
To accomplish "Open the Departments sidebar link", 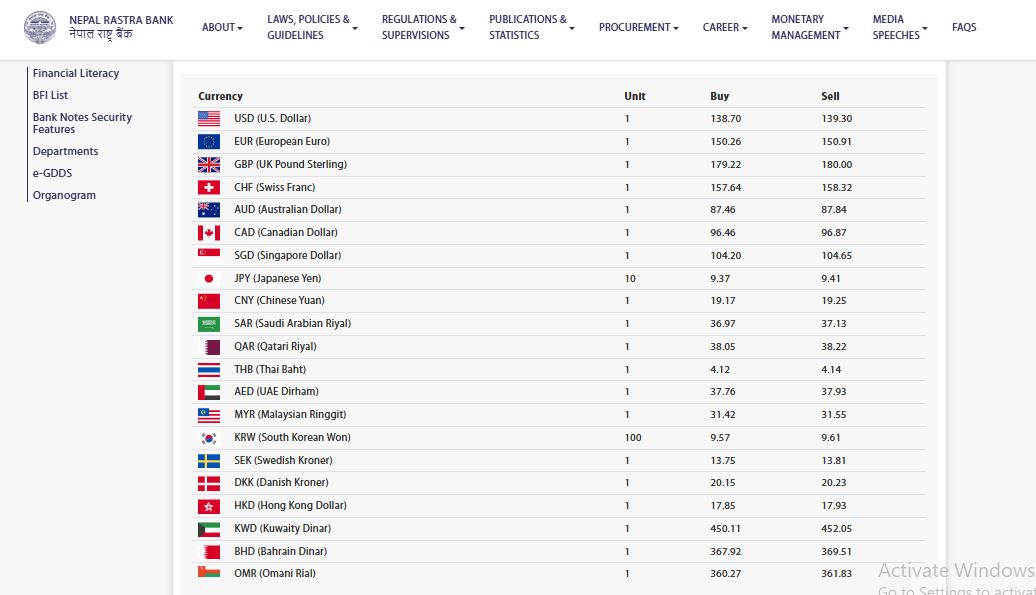I will [65, 151].
